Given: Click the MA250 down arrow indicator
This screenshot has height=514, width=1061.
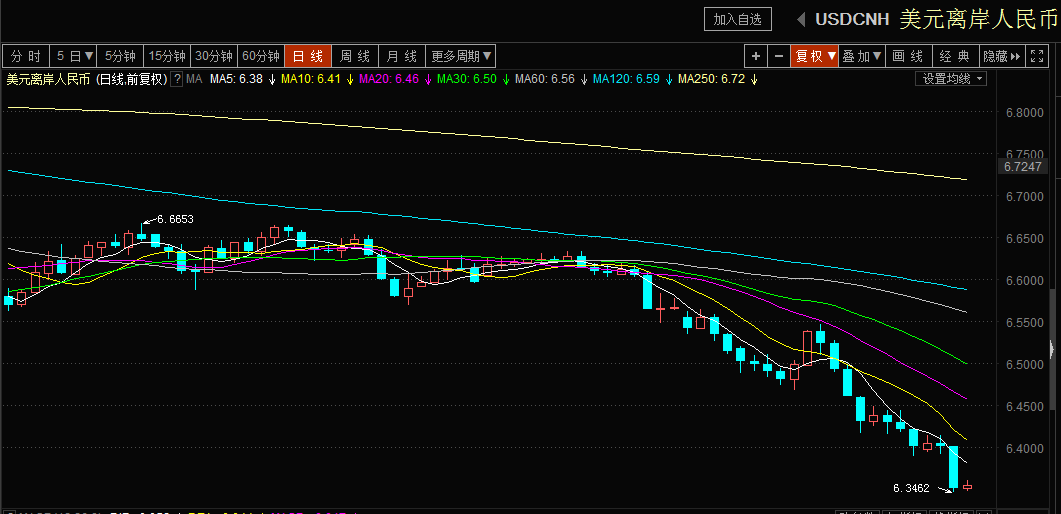Looking at the screenshot, I should (x=753, y=79).
